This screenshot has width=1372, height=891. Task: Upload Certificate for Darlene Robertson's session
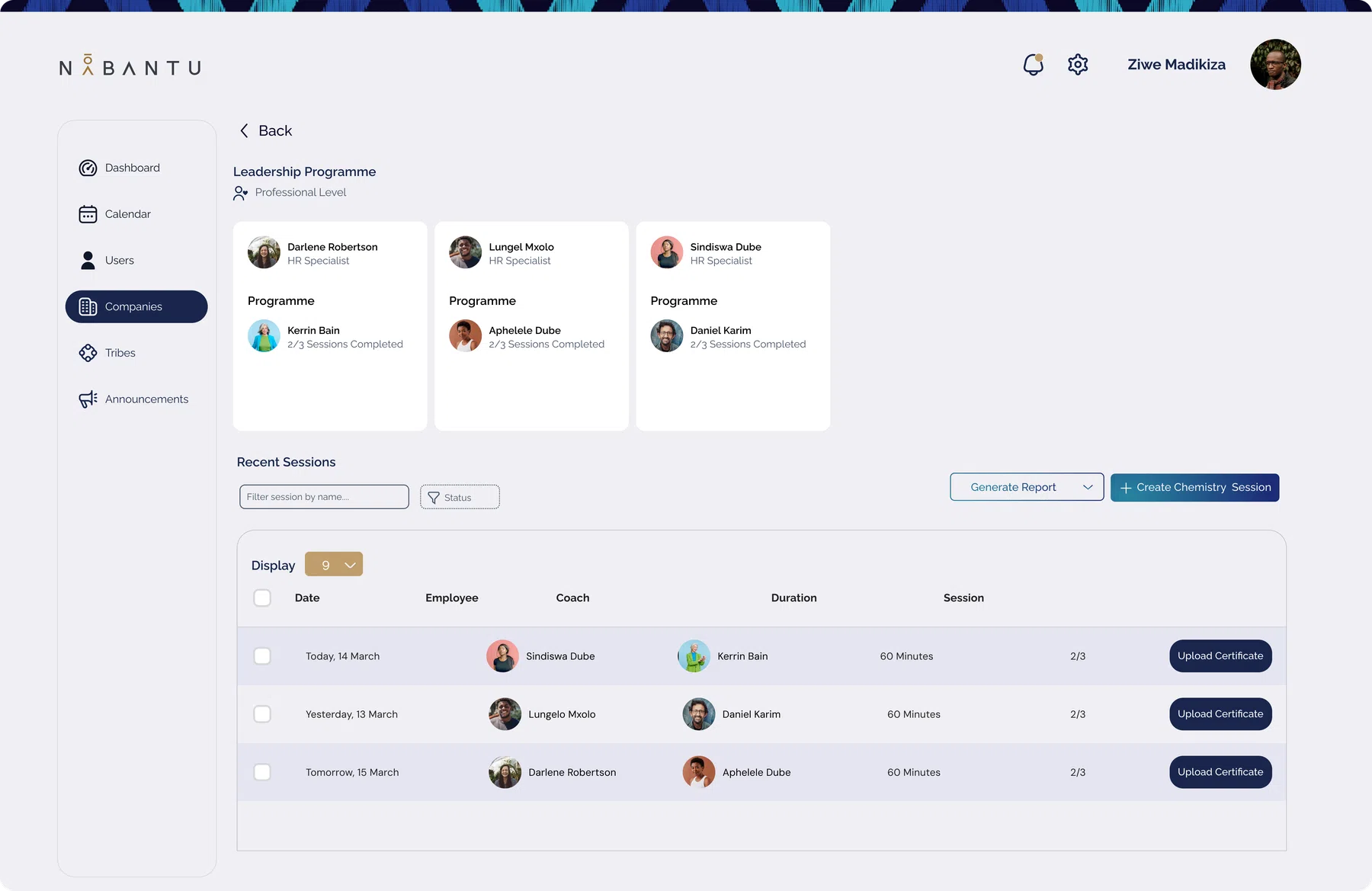1220,772
